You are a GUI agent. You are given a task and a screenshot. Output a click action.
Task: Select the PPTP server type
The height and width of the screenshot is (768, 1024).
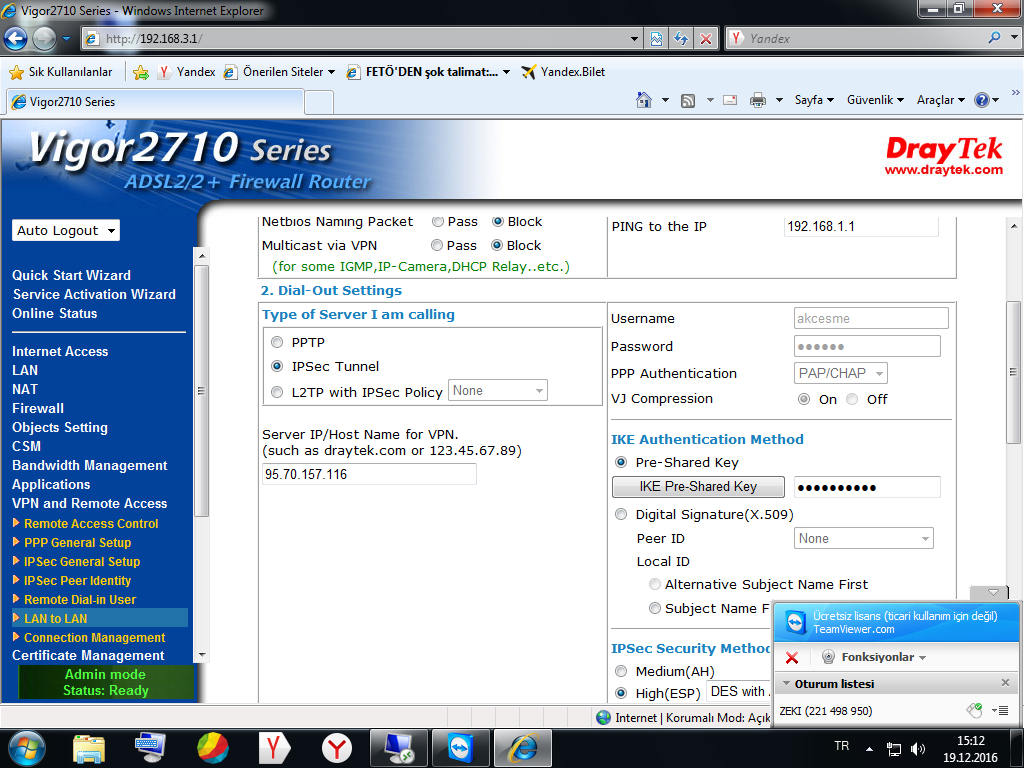tap(277, 342)
